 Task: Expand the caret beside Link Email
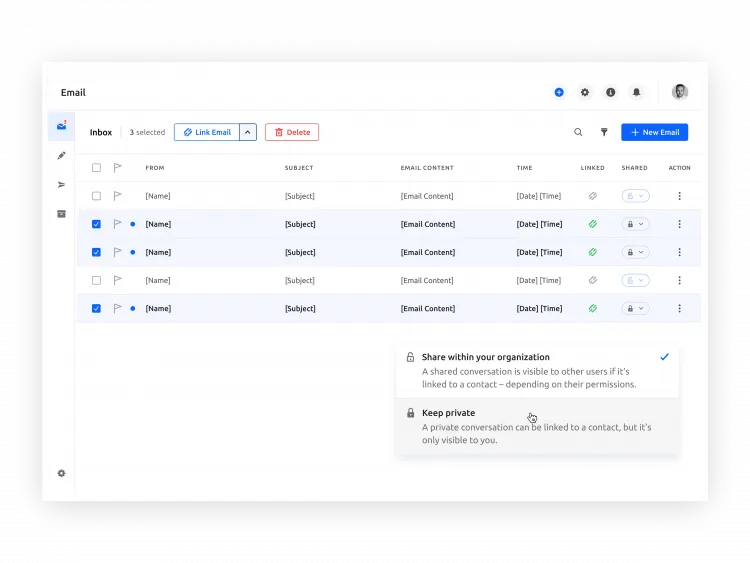248,132
